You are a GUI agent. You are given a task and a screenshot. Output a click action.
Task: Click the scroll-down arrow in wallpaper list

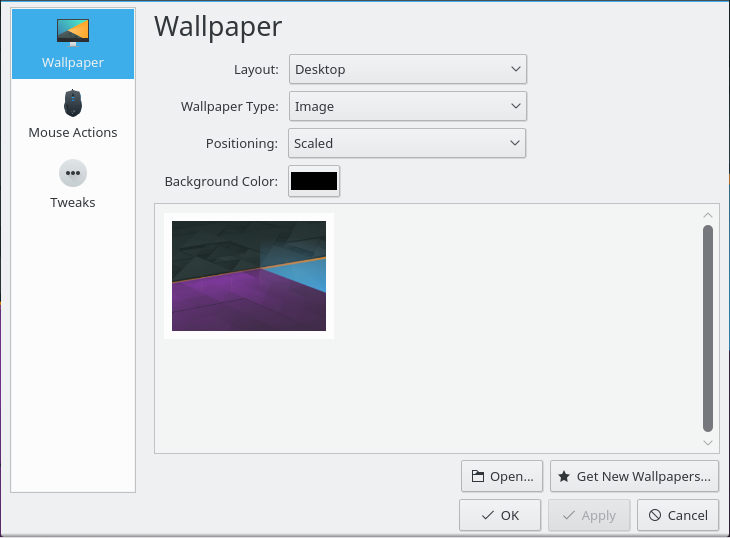pyautogui.click(x=708, y=442)
